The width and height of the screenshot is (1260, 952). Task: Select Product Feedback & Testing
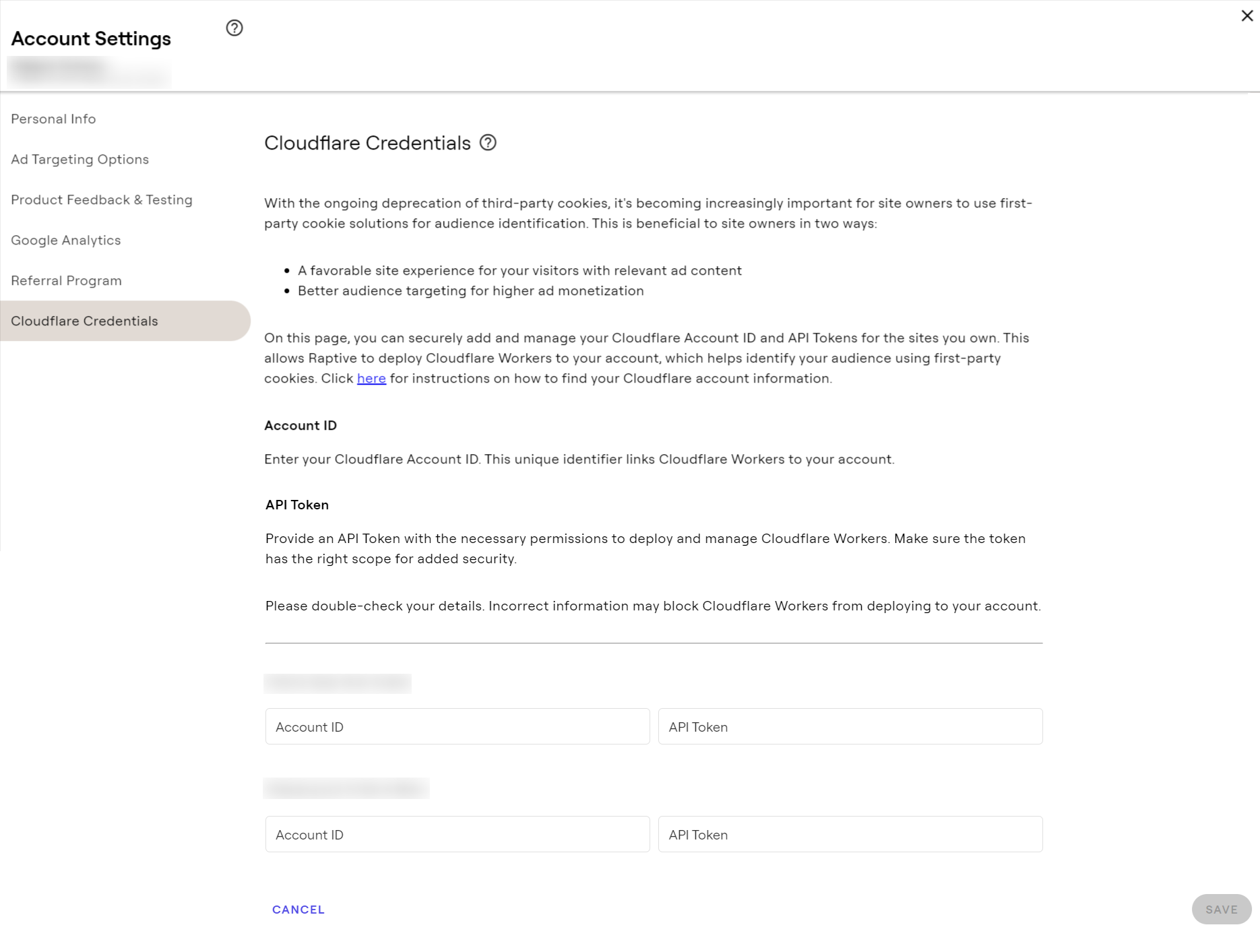pos(102,199)
